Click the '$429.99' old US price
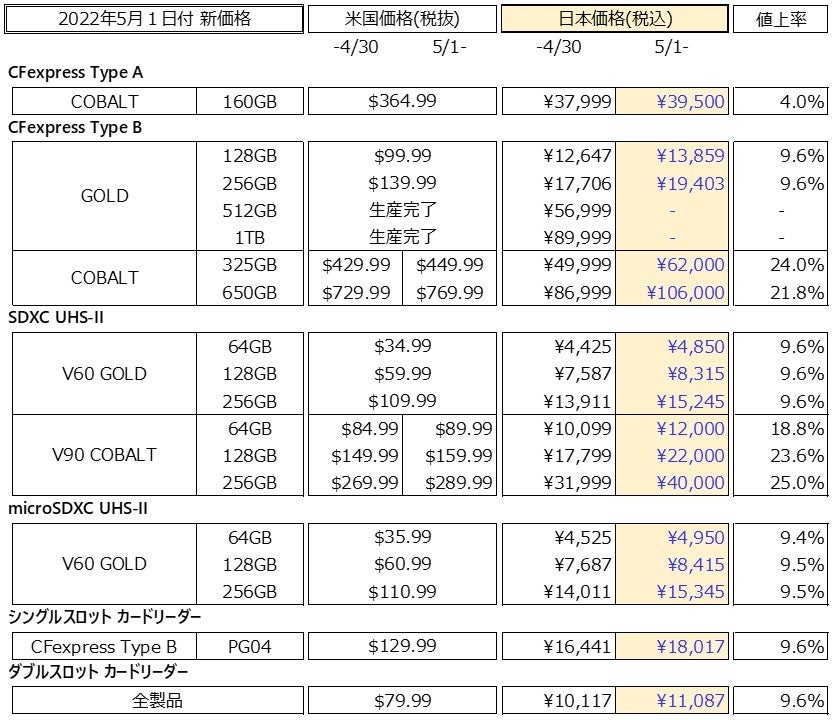The width and height of the screenshot is (834, 720). [356, 265]
